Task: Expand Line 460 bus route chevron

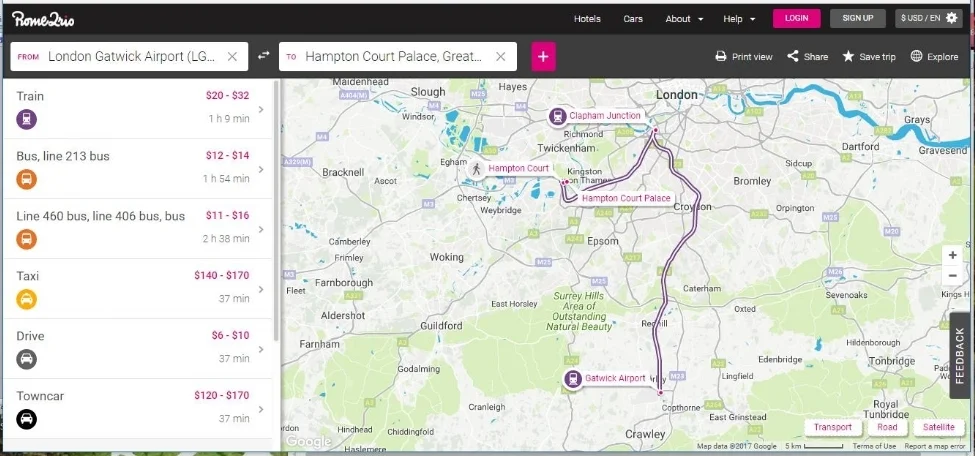Action: pos(261,230)
